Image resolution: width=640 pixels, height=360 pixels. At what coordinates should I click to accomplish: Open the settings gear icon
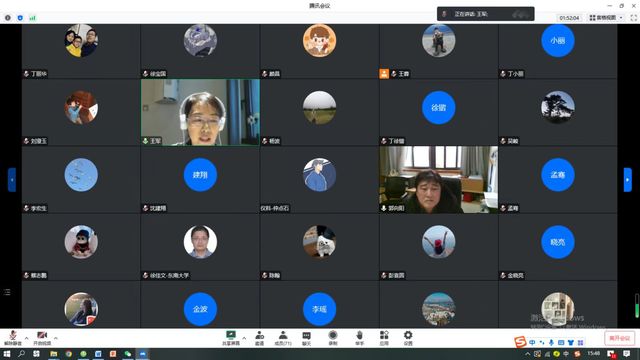coord(408,338)
